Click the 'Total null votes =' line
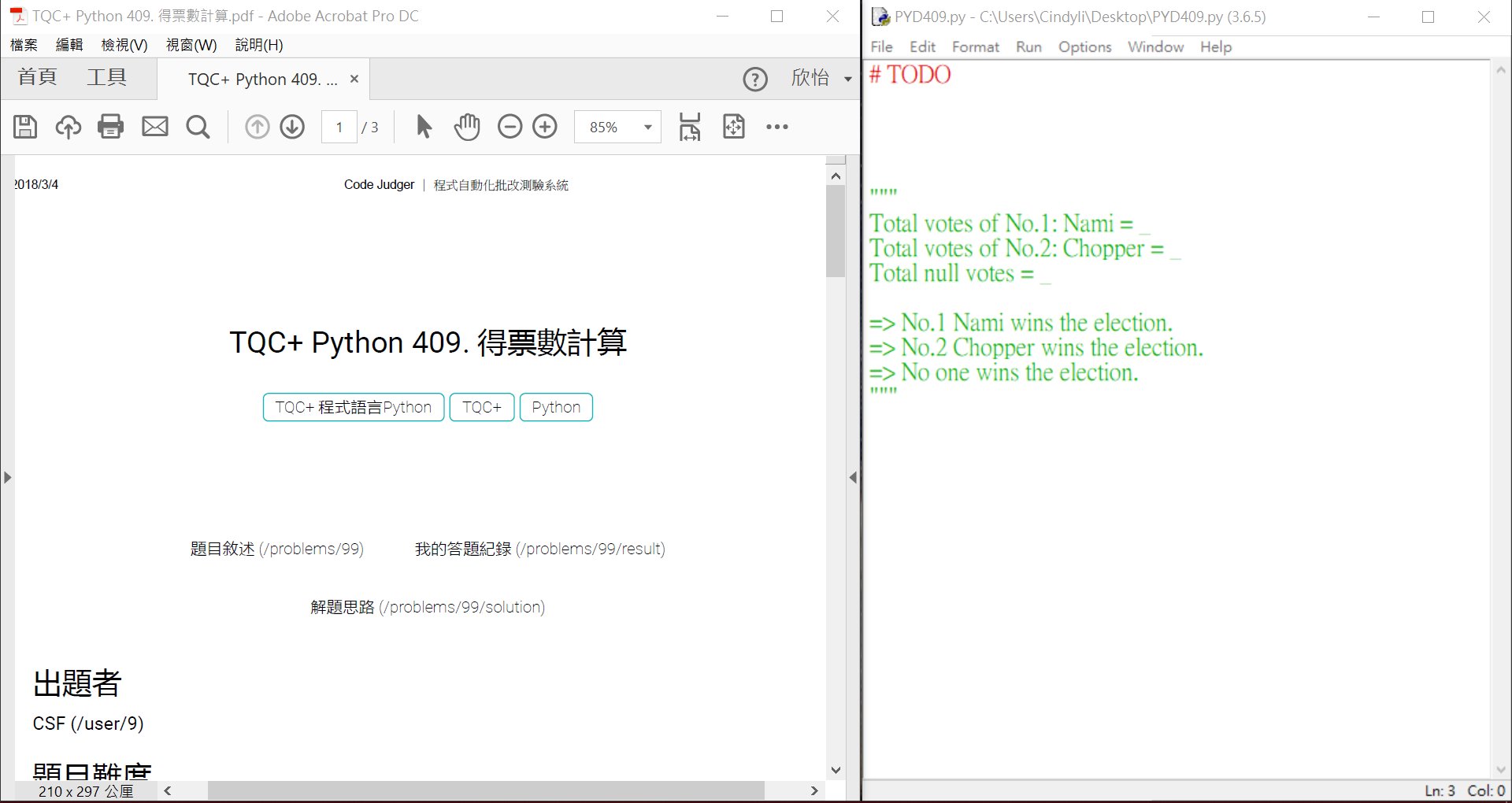Screen dimensions: 1512x803 point(960,273)
